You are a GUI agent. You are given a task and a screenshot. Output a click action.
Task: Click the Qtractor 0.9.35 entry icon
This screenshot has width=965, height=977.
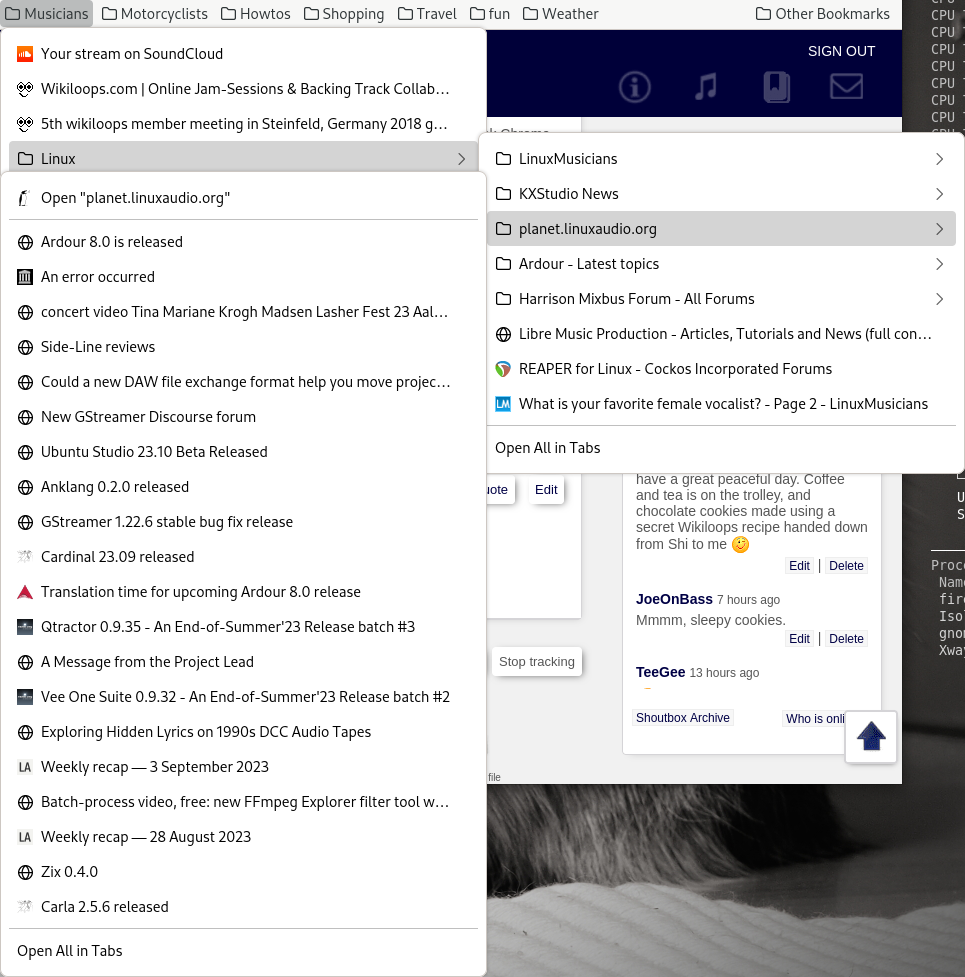pyautogui.click(x=25, y=627)
